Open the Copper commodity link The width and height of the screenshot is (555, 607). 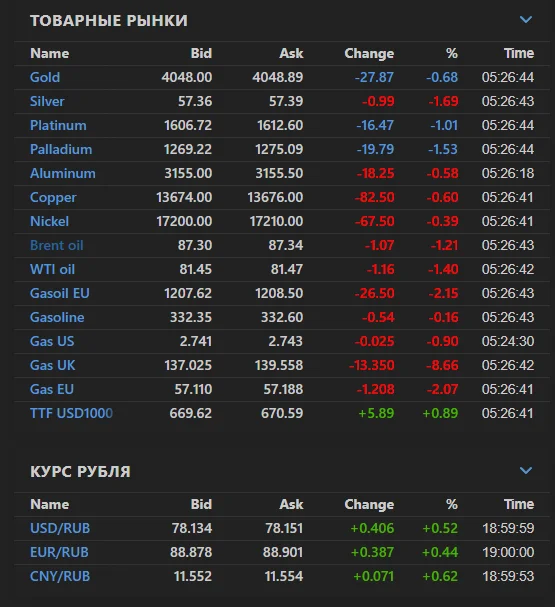coord(53,197)
